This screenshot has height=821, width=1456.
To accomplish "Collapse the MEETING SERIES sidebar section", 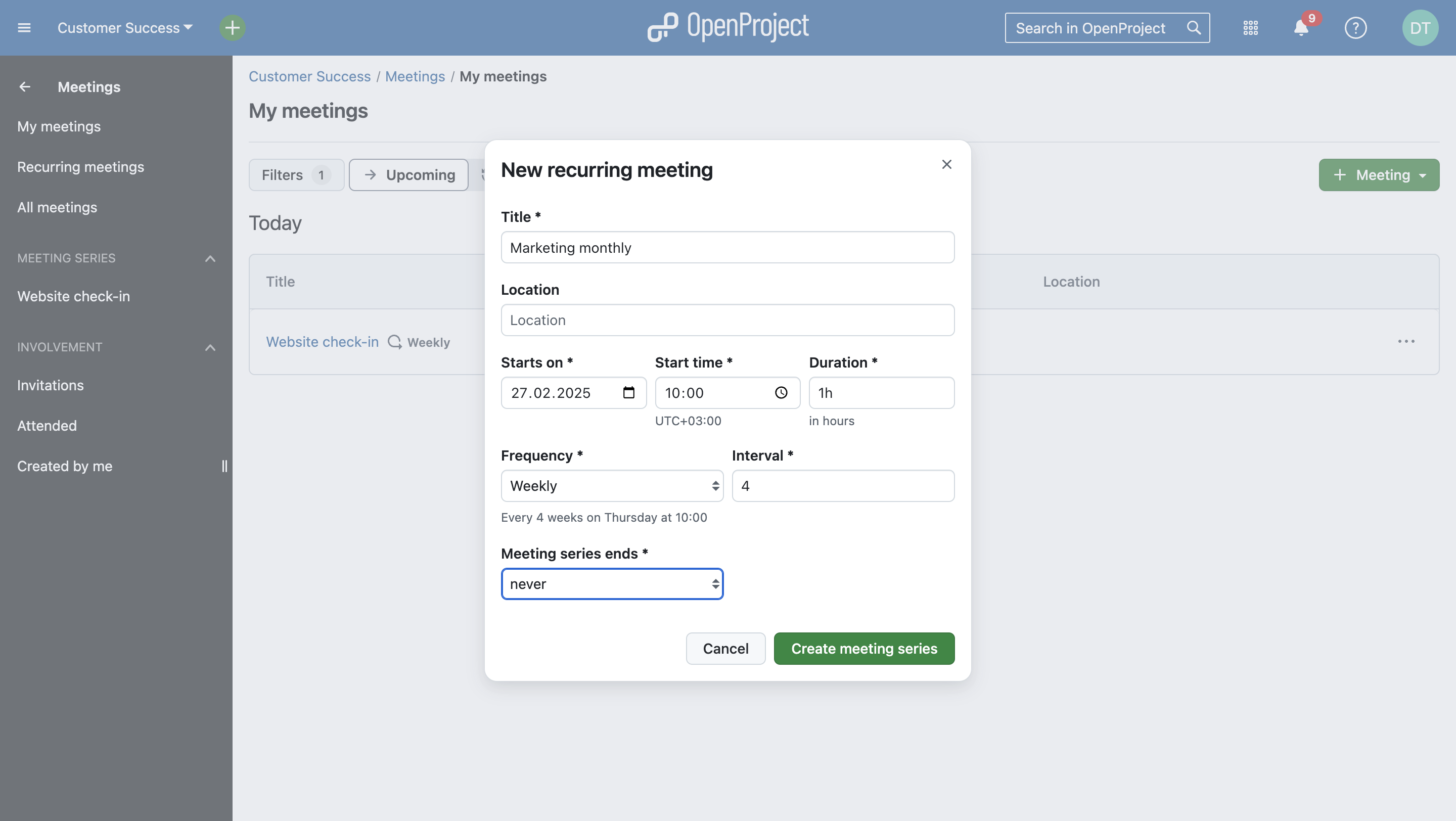I will pos(210,259).
